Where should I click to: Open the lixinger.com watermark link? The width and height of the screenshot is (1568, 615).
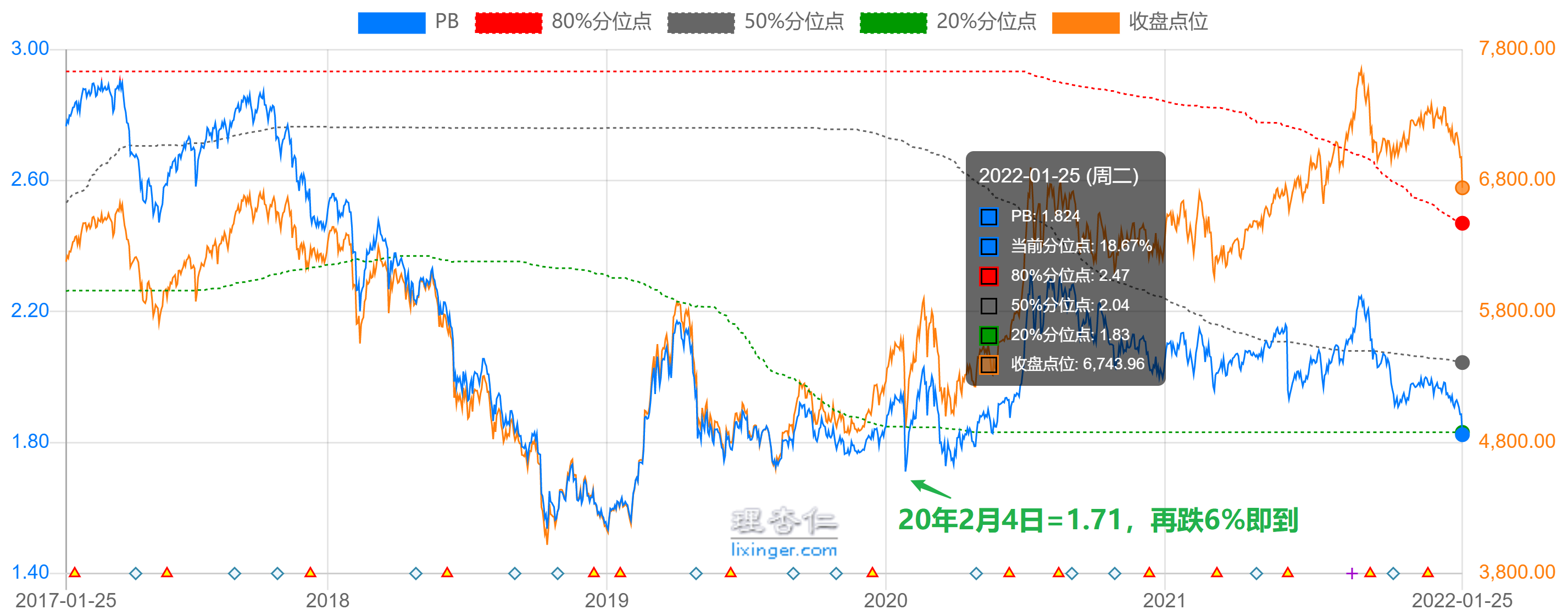pyautogui.click(x=783, y=550)
